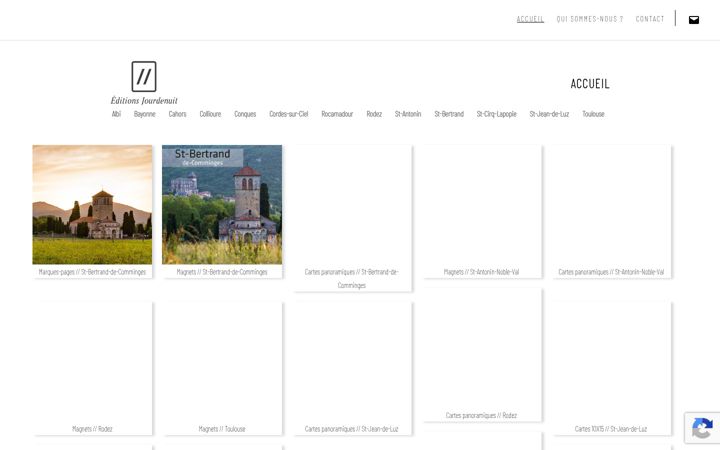Open the St-Bertrand city link in menu
720x450 pixels.
(449, 114)
